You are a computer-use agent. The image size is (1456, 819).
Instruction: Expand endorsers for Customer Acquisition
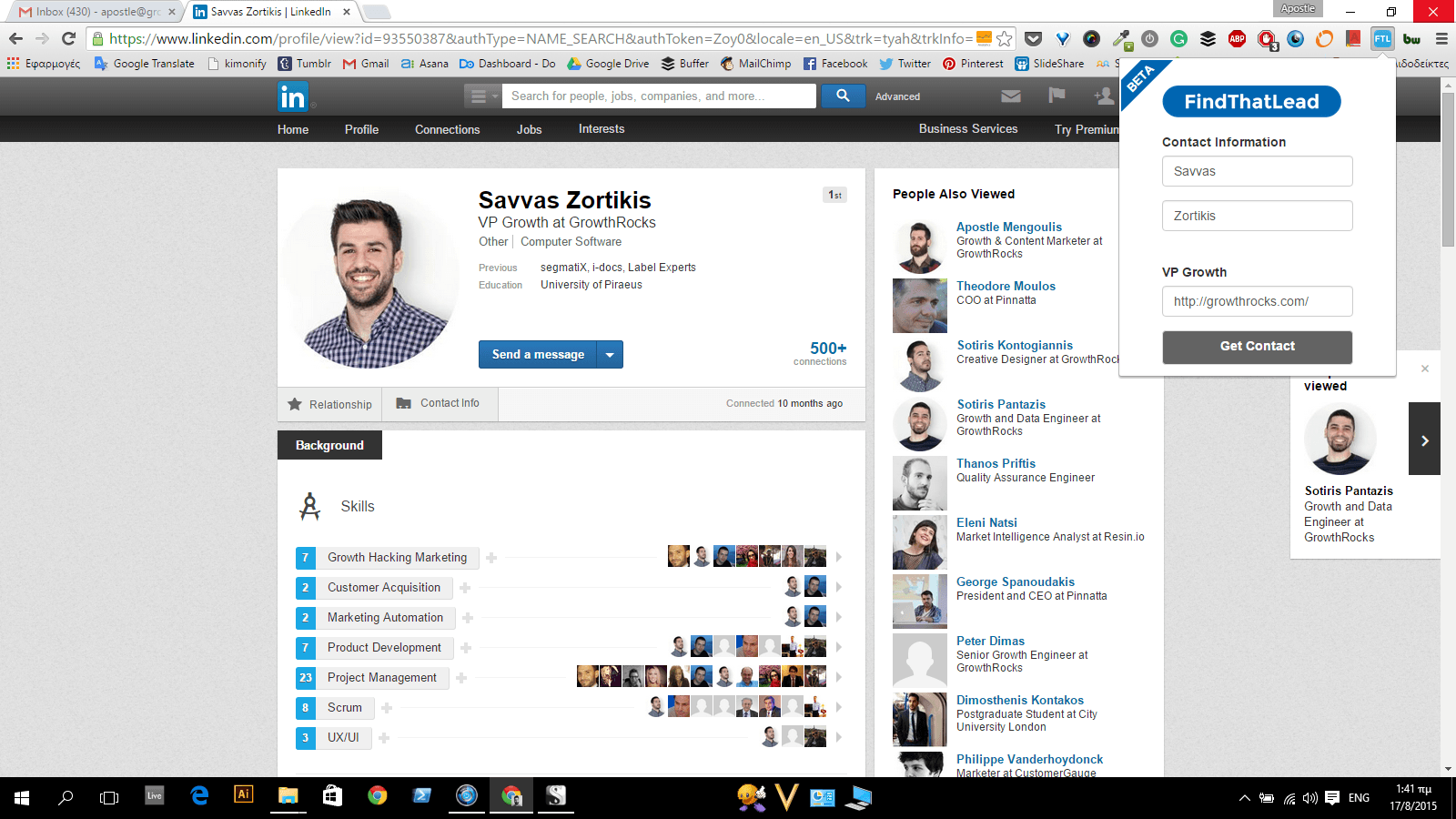point(839,587)
